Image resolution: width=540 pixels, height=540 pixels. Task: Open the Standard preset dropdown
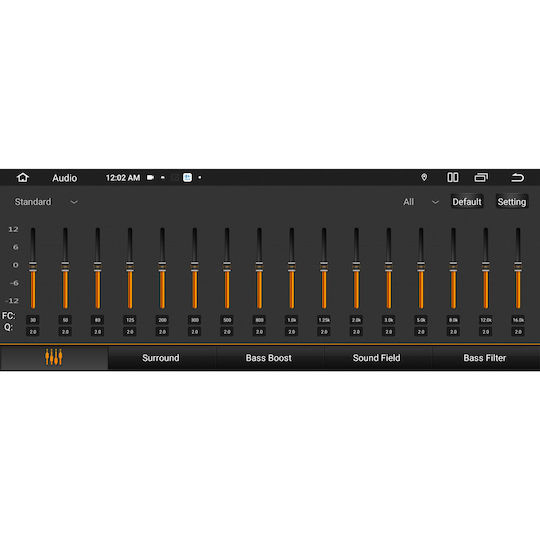tap(46, 202)
